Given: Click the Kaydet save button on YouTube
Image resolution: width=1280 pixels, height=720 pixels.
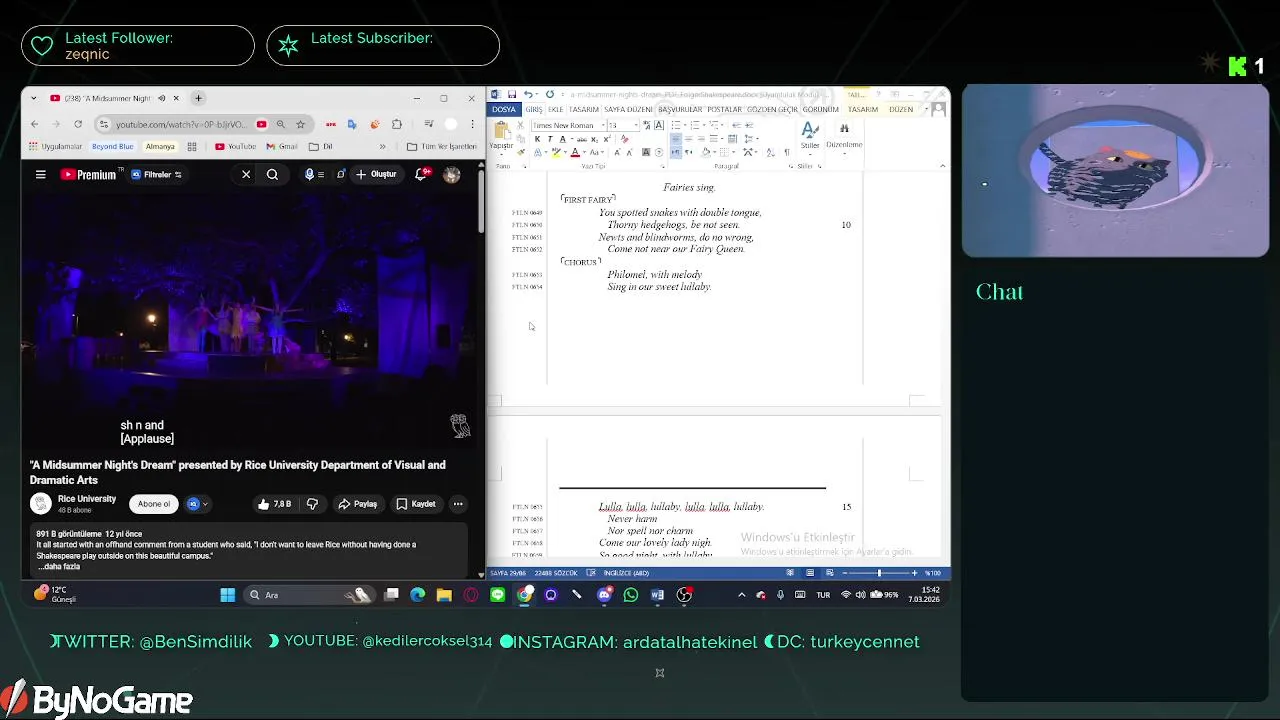Looking at the screenshot, I should point(416,504).
